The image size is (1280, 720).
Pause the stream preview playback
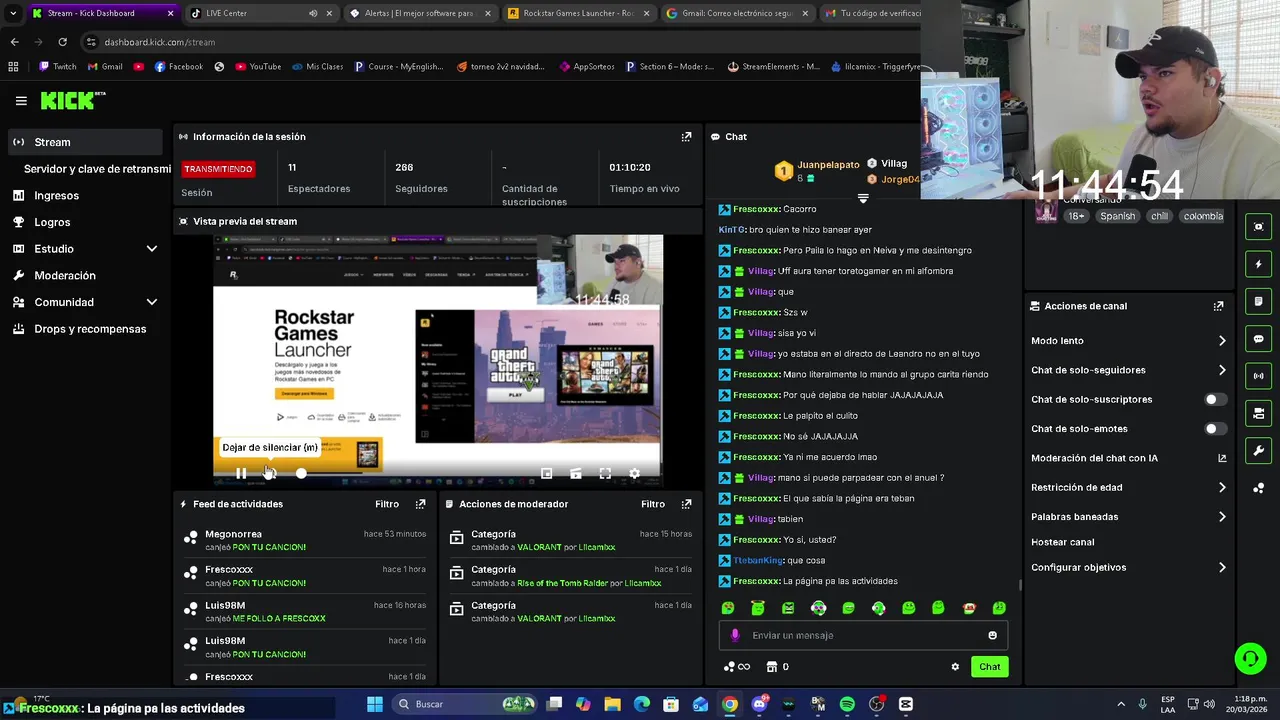point(241,473)
